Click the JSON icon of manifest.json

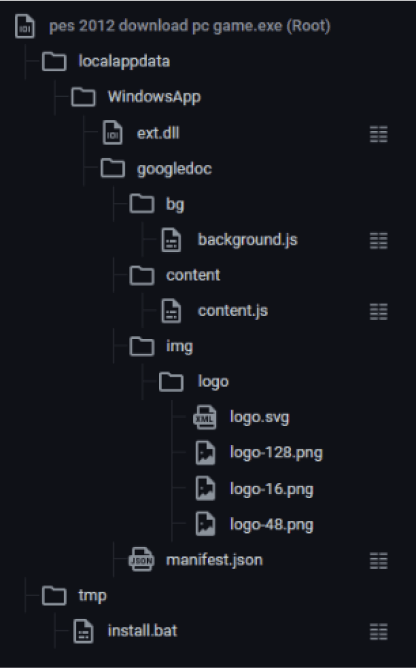coord(141,560)
